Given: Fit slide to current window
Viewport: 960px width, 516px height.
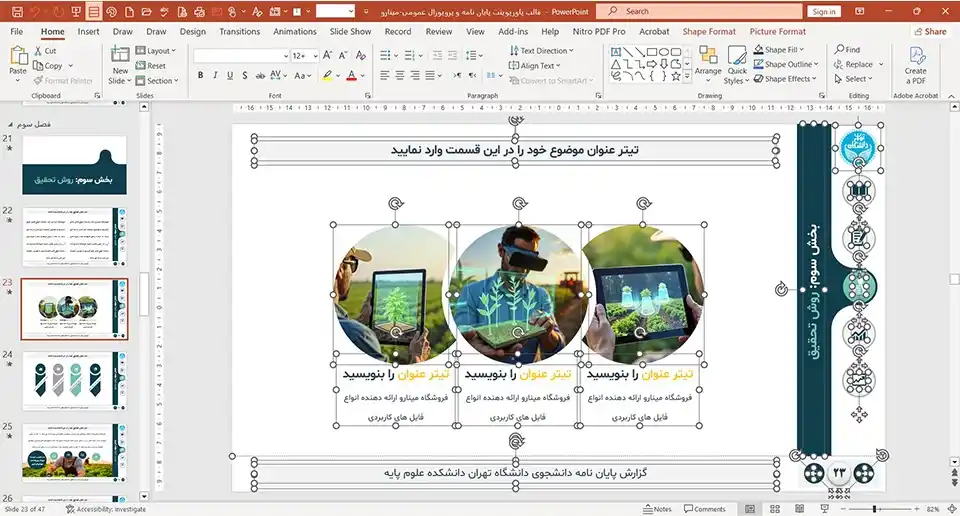Looking at the screenshot, I should pos(952,509).
